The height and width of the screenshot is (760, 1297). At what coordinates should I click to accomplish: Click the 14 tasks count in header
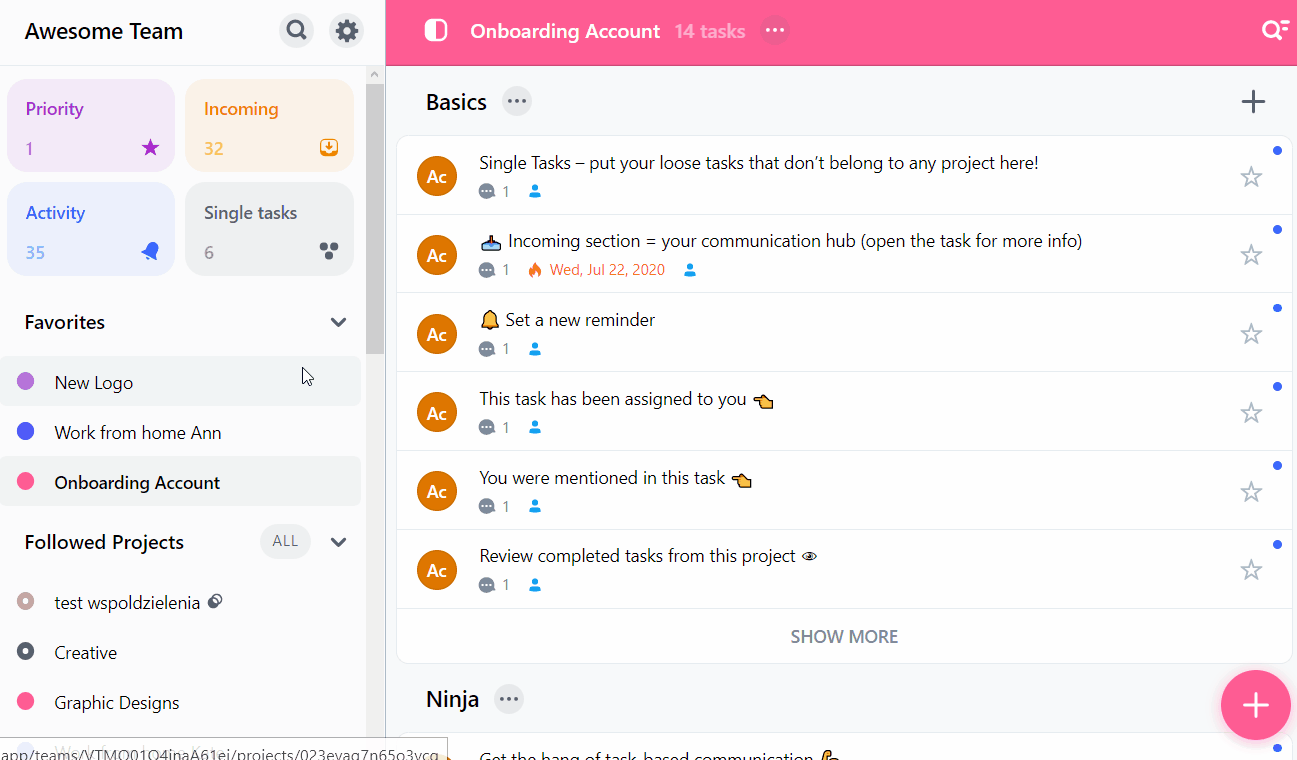pos(710,31)
